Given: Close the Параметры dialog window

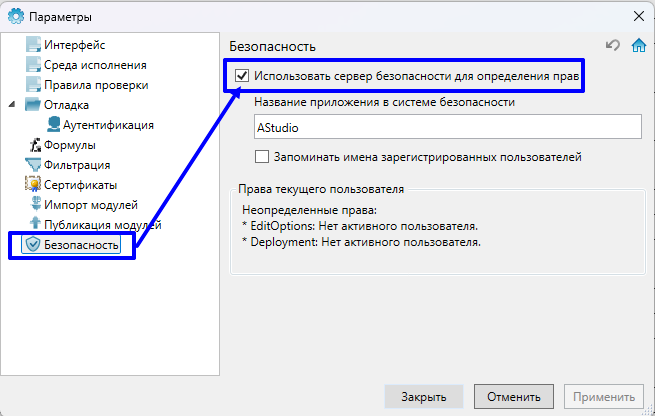Looking at the screenshot, I should click(x=638, y=16).
